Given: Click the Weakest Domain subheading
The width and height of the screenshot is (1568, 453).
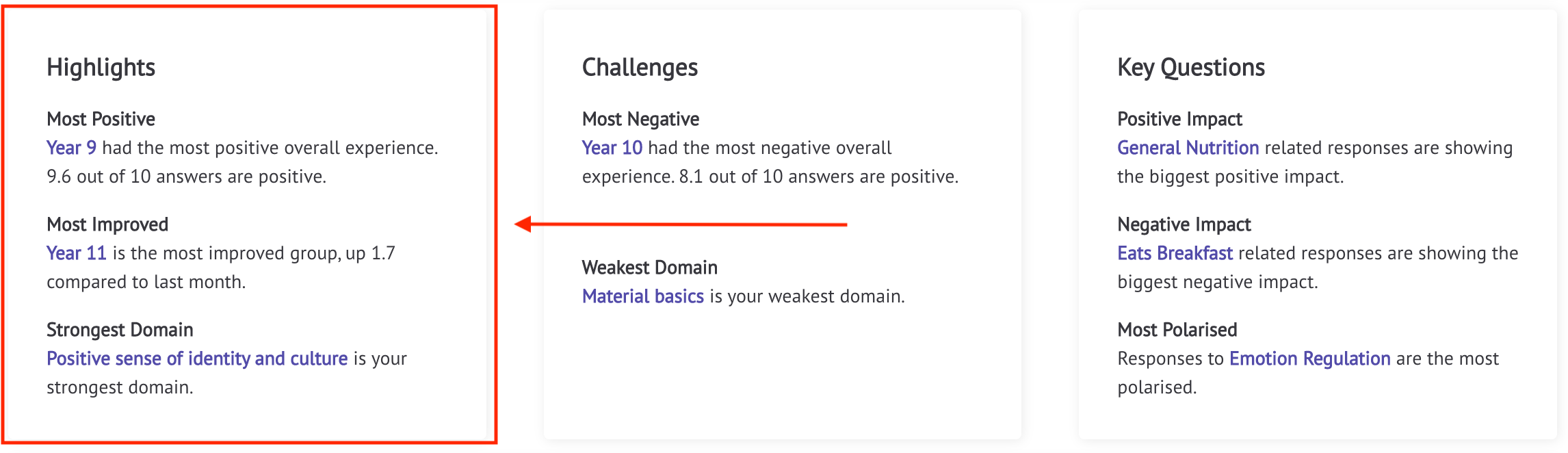Looking at the screenshot, I should (x=650, y=268).
